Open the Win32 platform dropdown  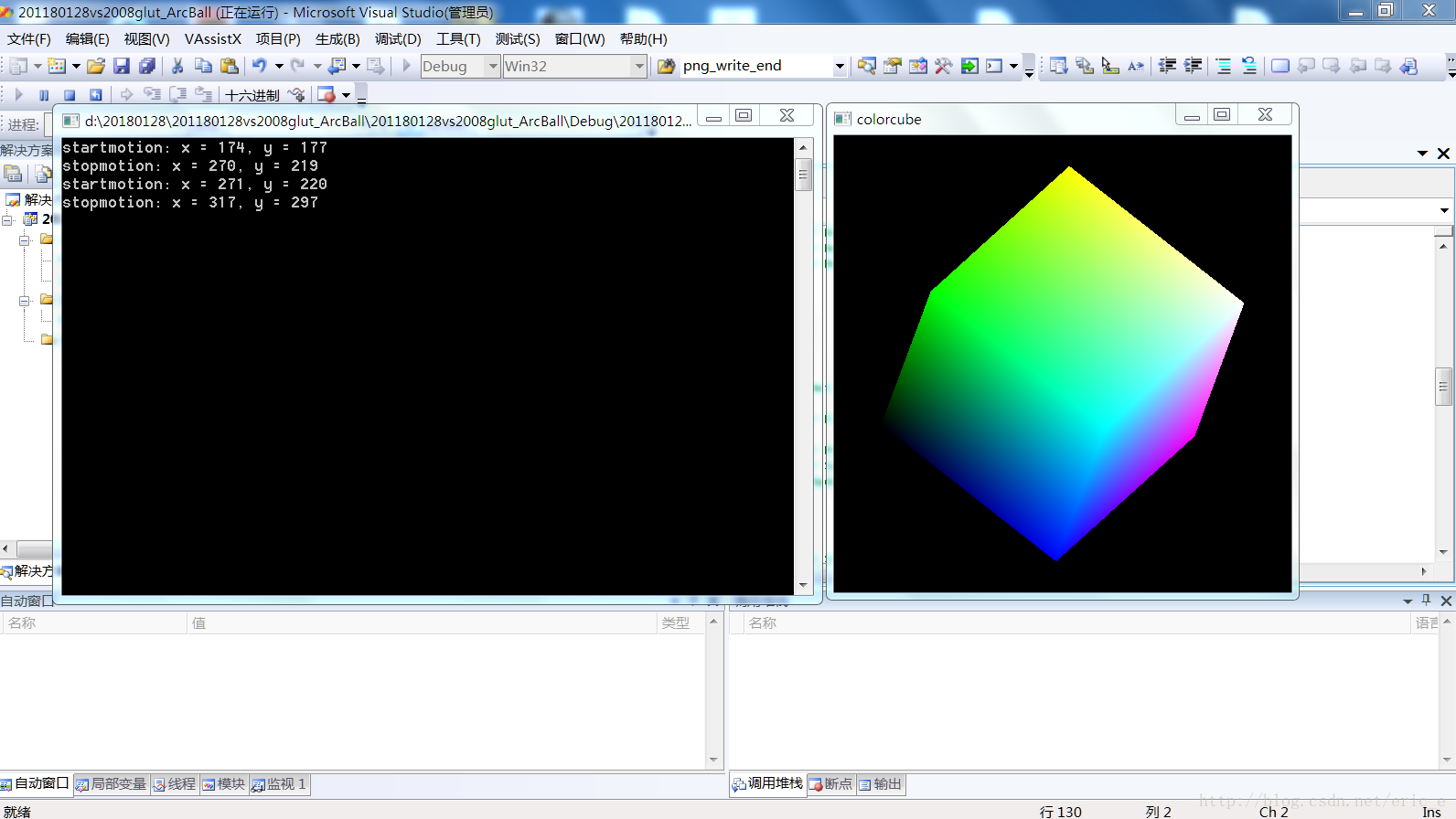639,66
